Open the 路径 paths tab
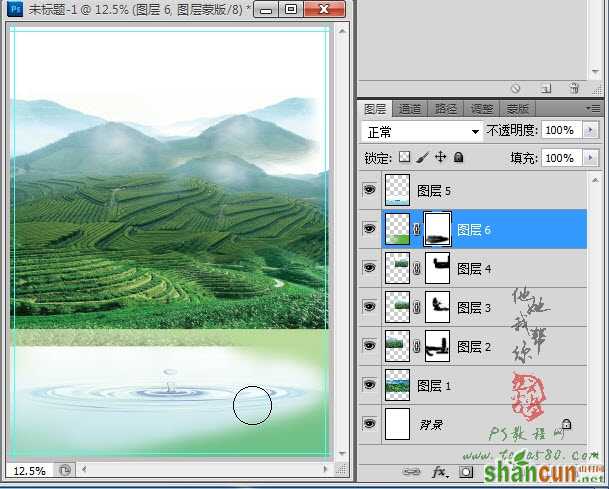This screenshot has width=609, height=489. pos(445,109)
